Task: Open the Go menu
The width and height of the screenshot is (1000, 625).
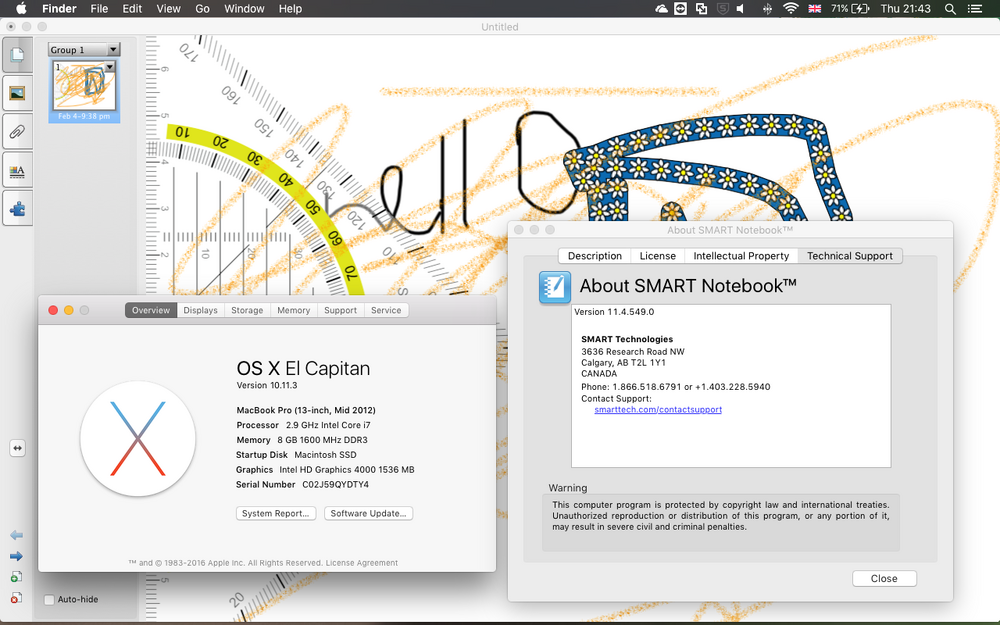Action: point(202,8)
